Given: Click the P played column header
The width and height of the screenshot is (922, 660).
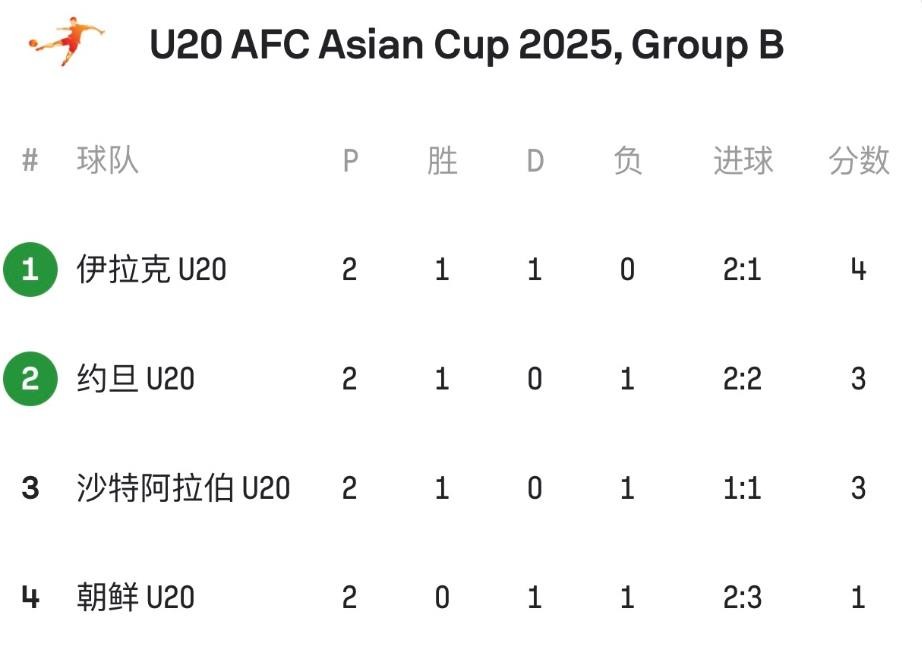Looking at the screenshot, I should click(x=350, y=160).
